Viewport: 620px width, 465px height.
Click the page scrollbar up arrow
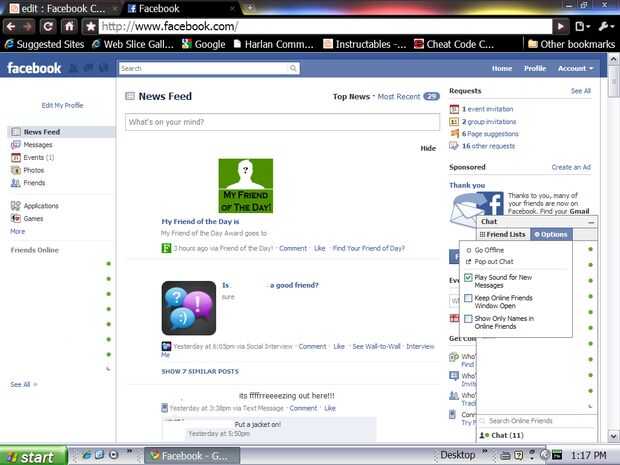[x=613, y=59]
